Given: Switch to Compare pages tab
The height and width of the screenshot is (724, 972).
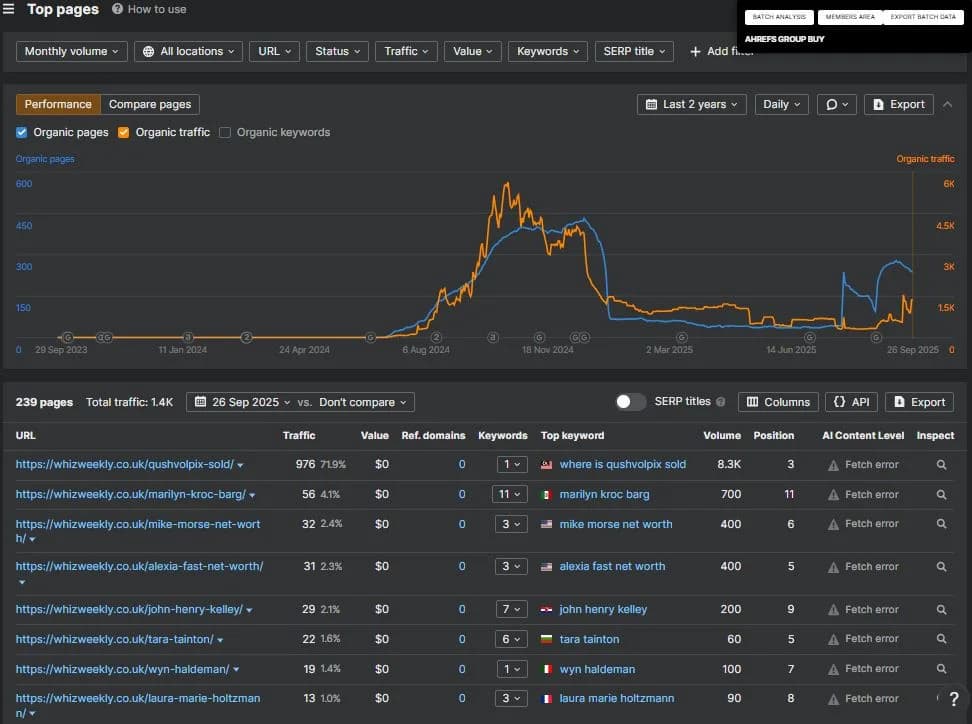Looking at the screenshot, I should tap(150, 104).
